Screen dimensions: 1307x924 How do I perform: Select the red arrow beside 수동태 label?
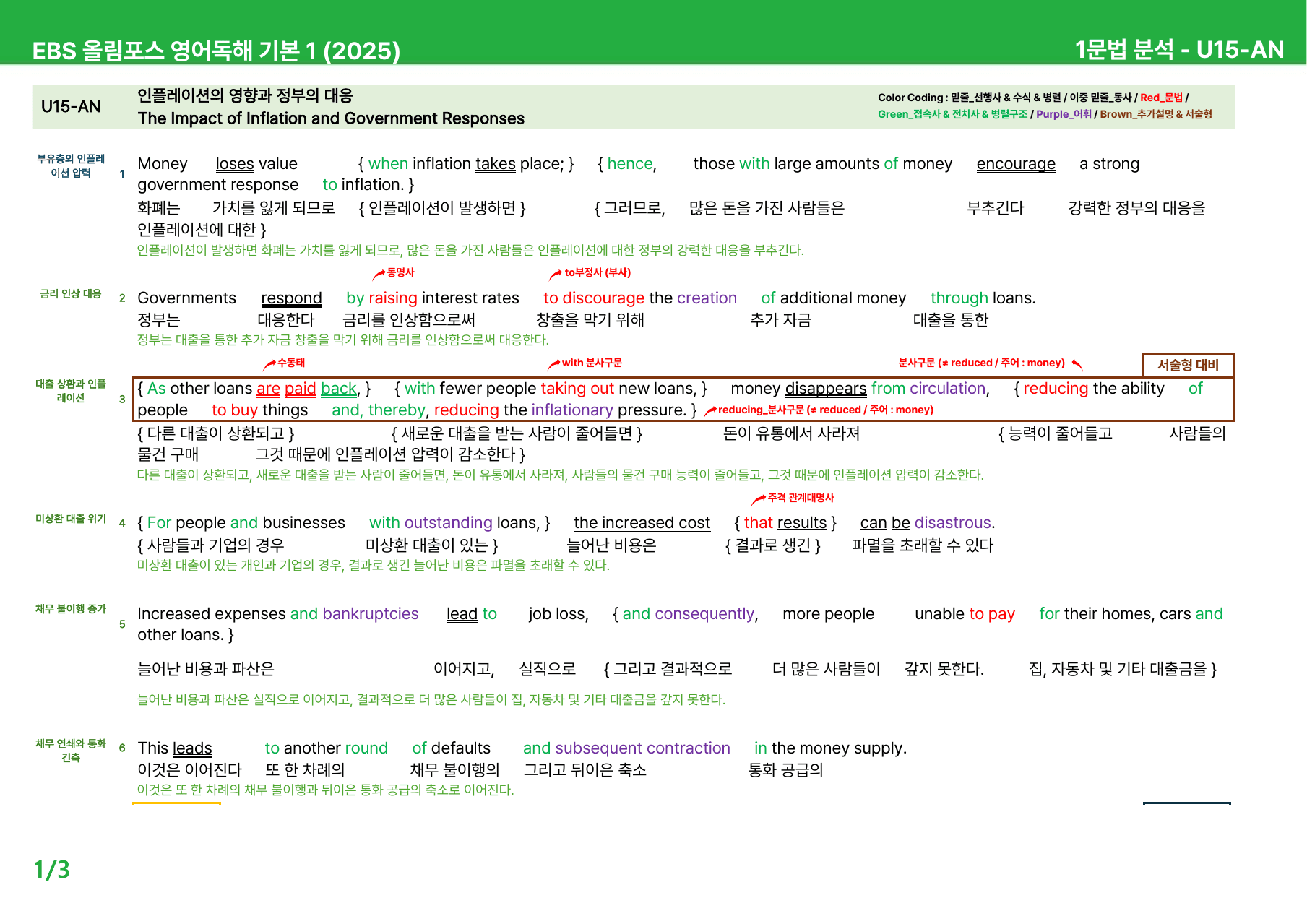pyautogui.click(x=269, y=364)
